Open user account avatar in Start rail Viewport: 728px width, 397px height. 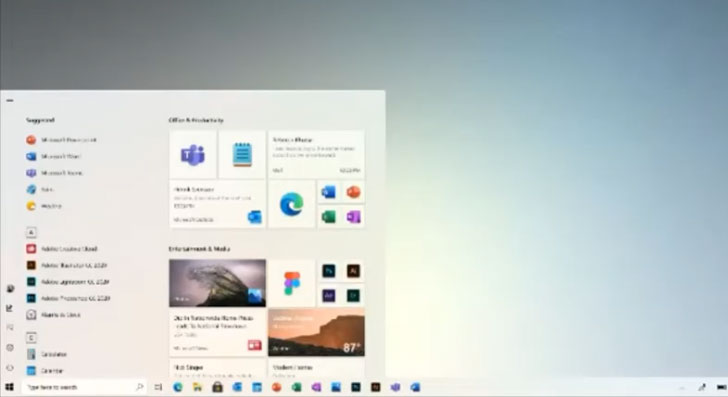[10, 289]
